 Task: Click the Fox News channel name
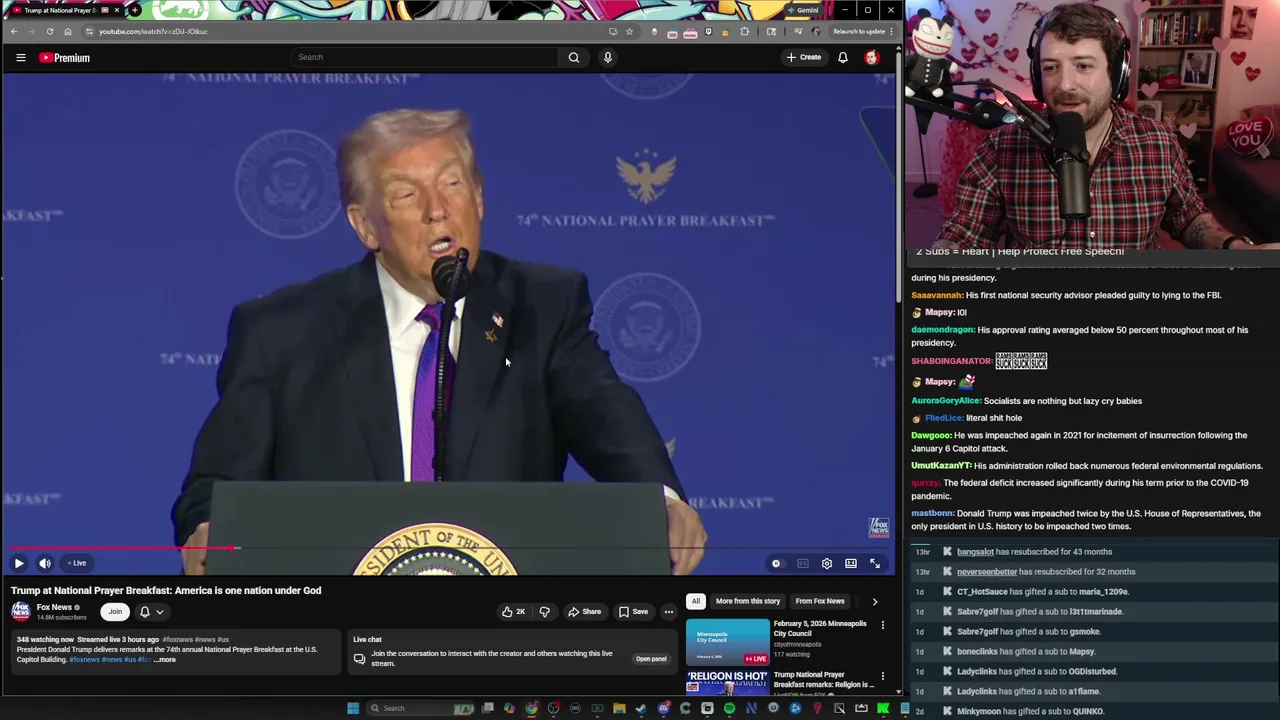tap(54, 607)
